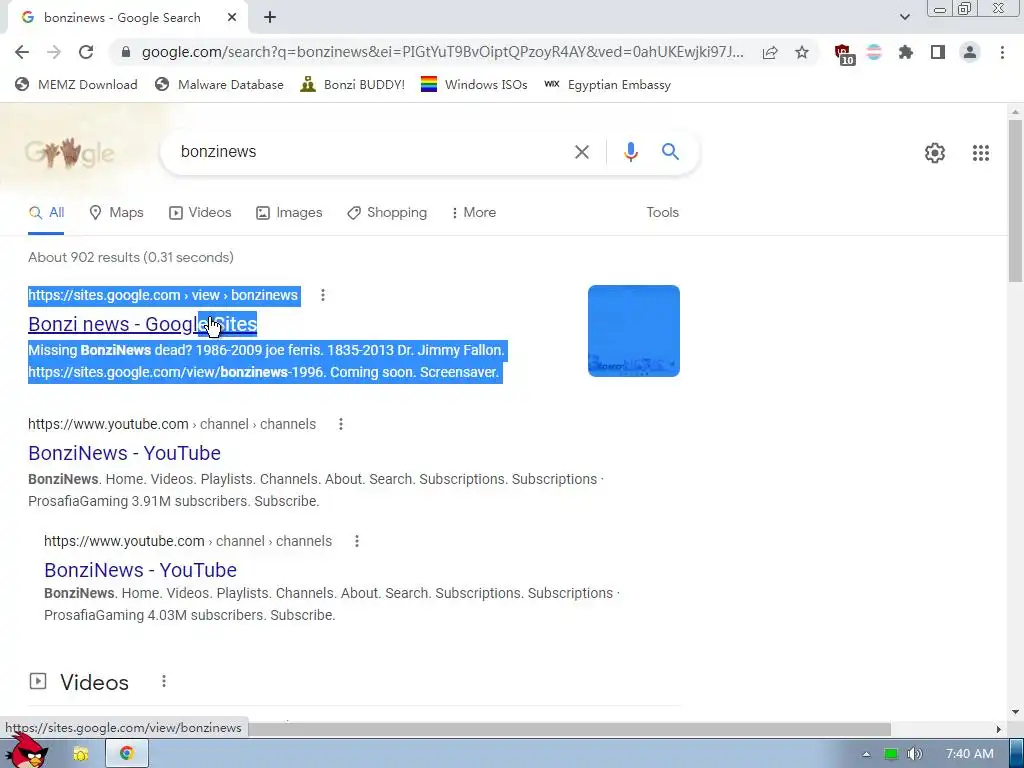This screenshot has height=768, width=1024.
Task: Click the blue magnifier search button
Action: (670, 152)
